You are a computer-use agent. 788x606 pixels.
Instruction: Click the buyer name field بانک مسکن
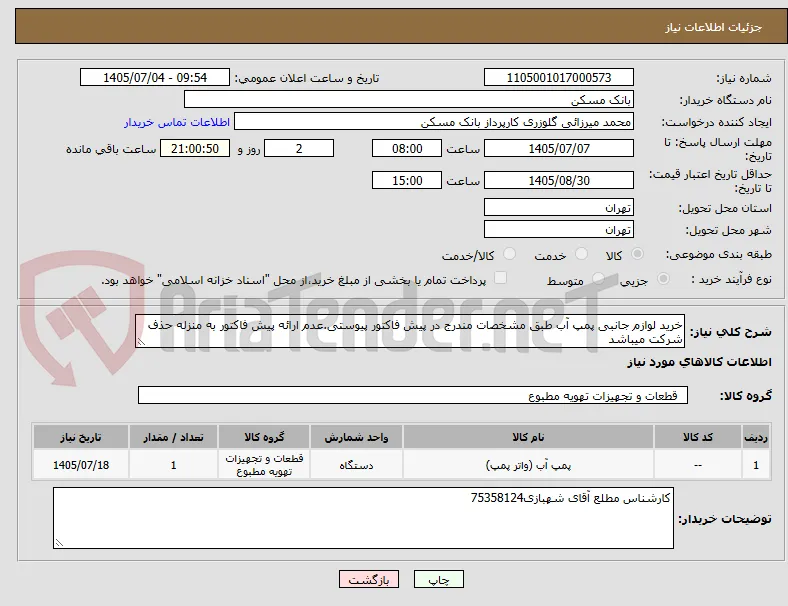click(x=409, y=99)
